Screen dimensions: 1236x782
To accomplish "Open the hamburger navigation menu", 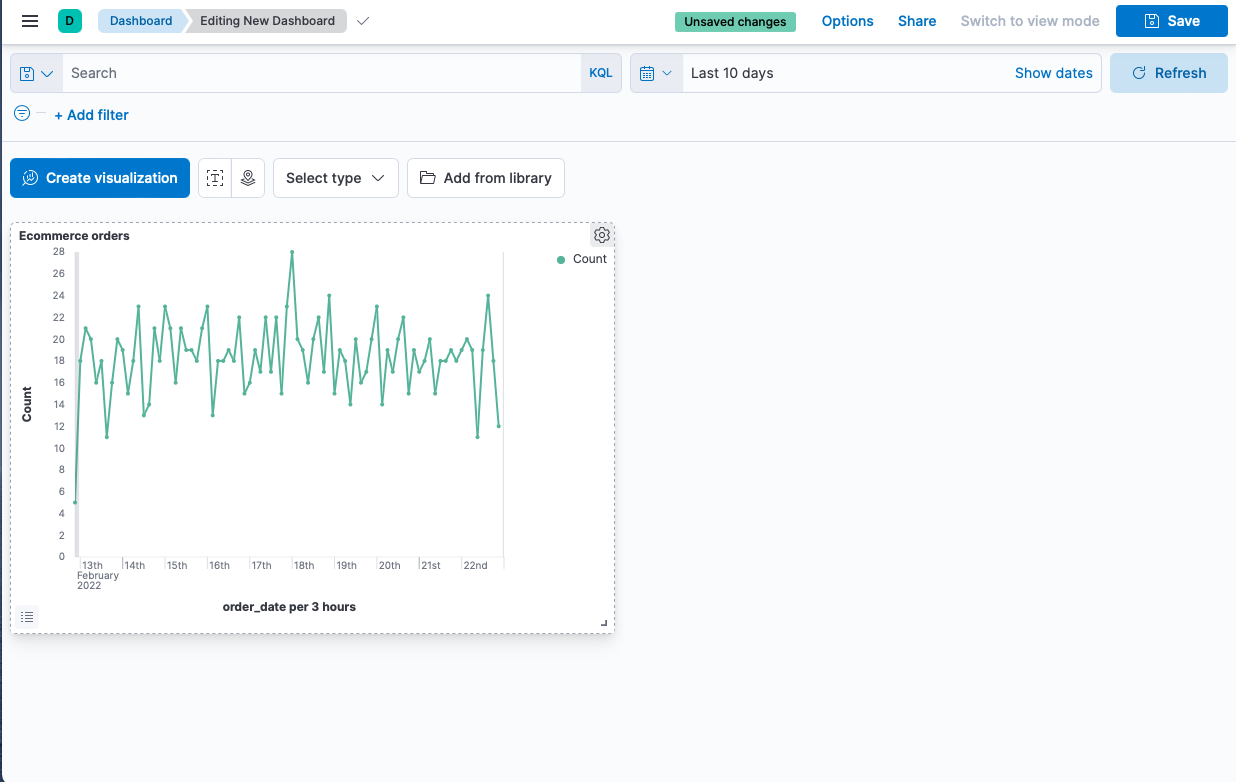I will [x=29, y=20].
